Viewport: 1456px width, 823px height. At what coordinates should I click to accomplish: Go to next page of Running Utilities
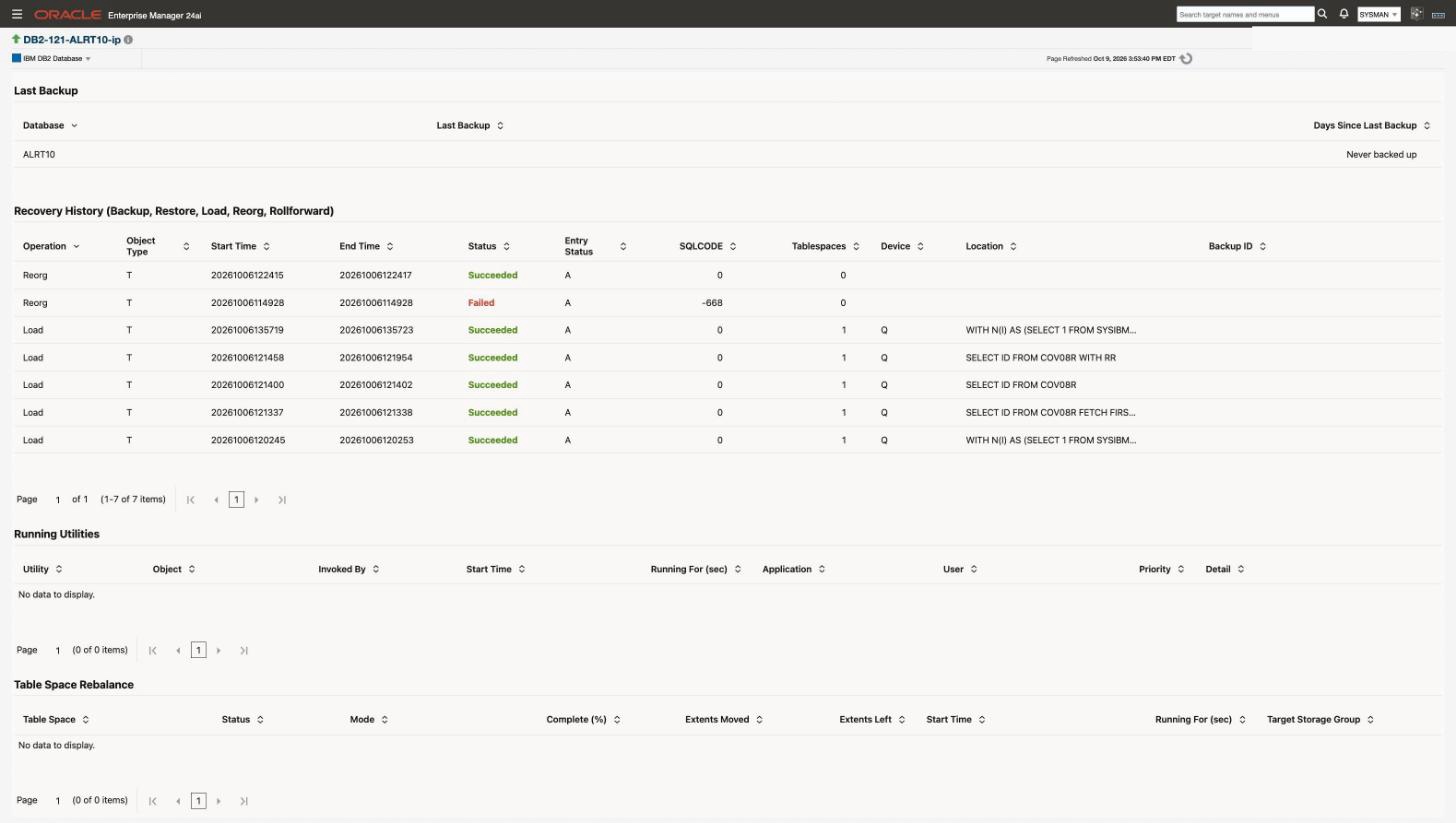(x=218, y=651)
